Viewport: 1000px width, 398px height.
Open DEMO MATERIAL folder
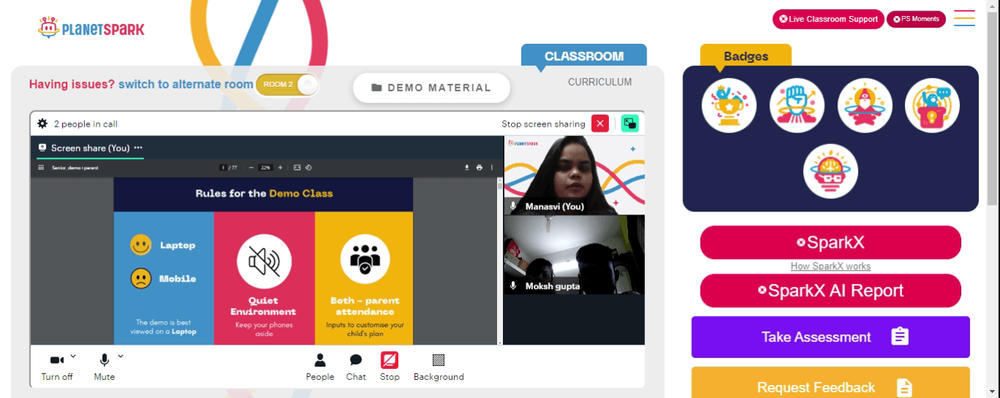pyautogui.click(x=431, y=87)
